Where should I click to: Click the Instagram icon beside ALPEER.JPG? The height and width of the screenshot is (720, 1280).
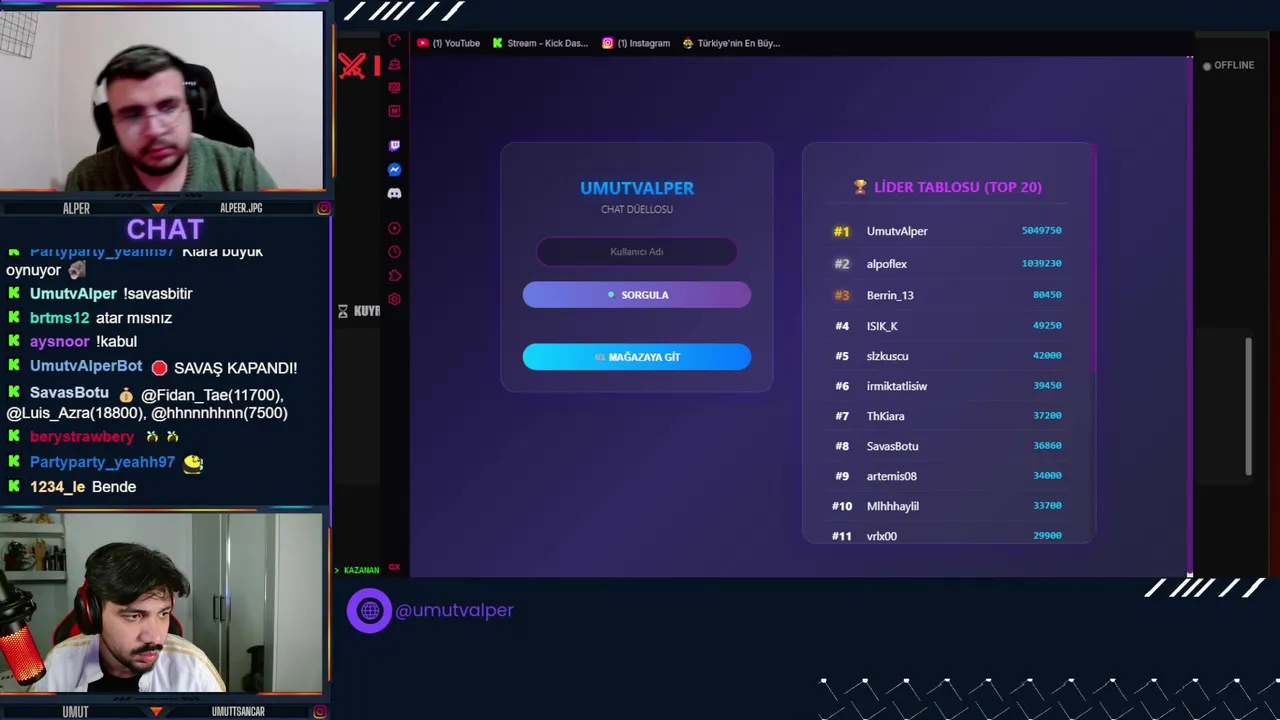point(323,208)
